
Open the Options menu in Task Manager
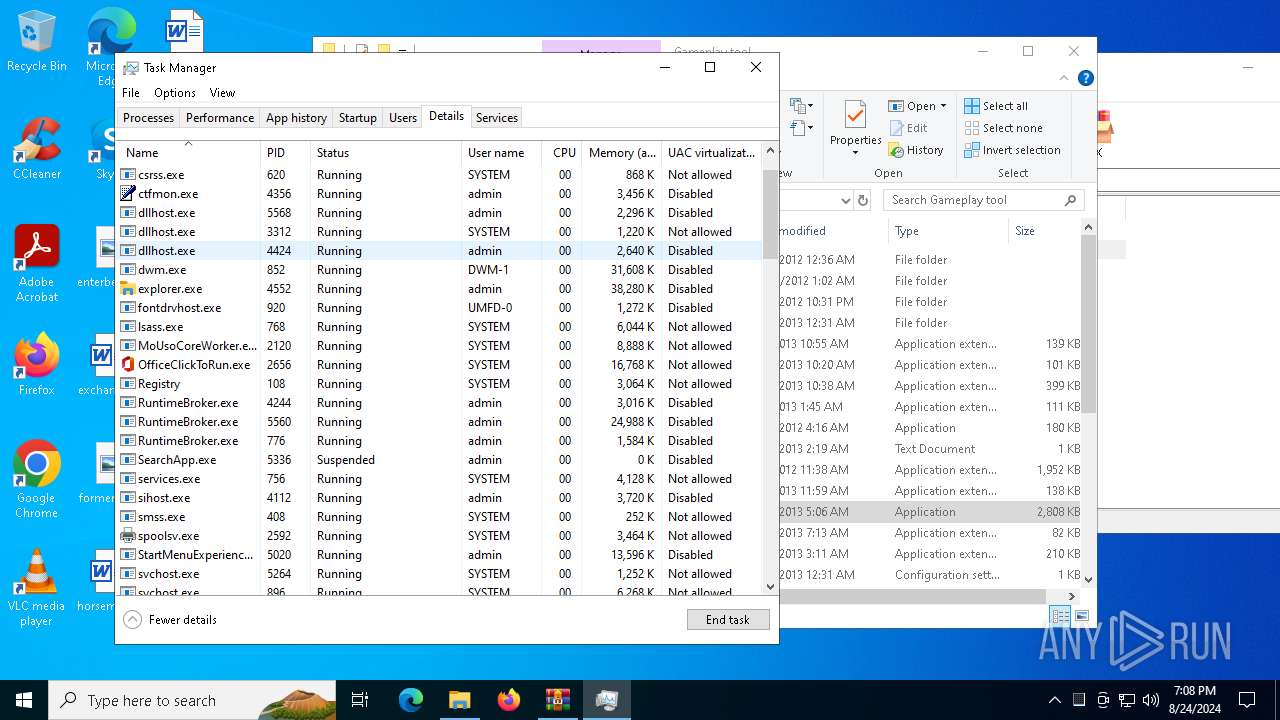pyautogui.click(x=175, y=93)
